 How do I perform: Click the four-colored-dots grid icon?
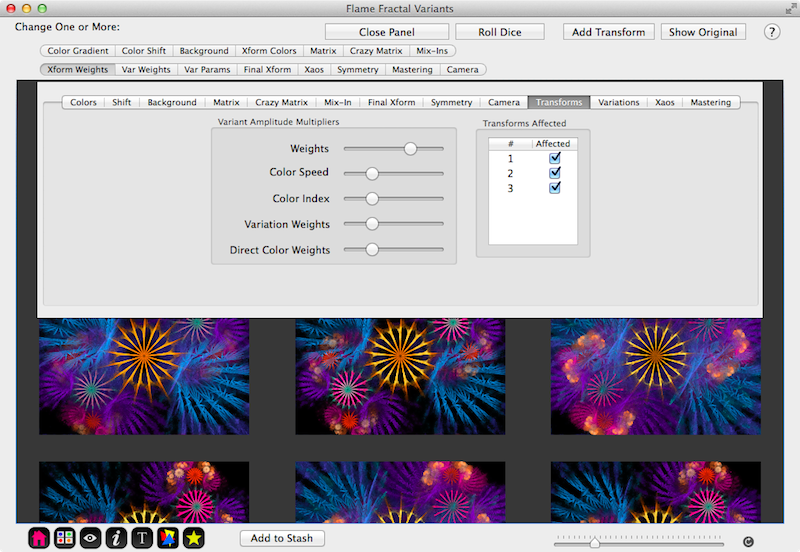[x=65, y=538]
